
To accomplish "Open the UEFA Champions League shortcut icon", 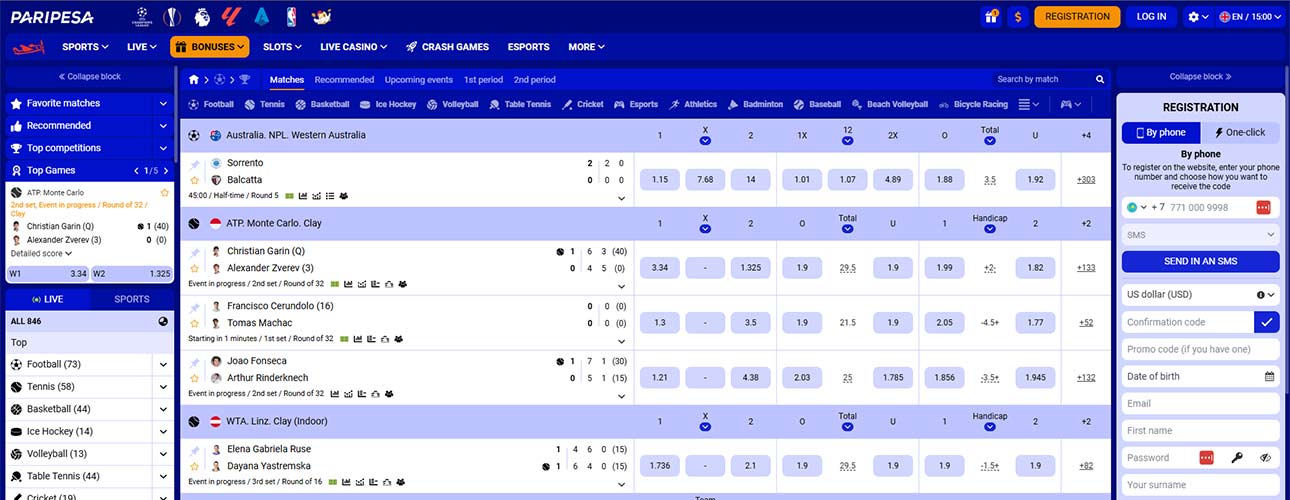I will [x=144, y=16].
